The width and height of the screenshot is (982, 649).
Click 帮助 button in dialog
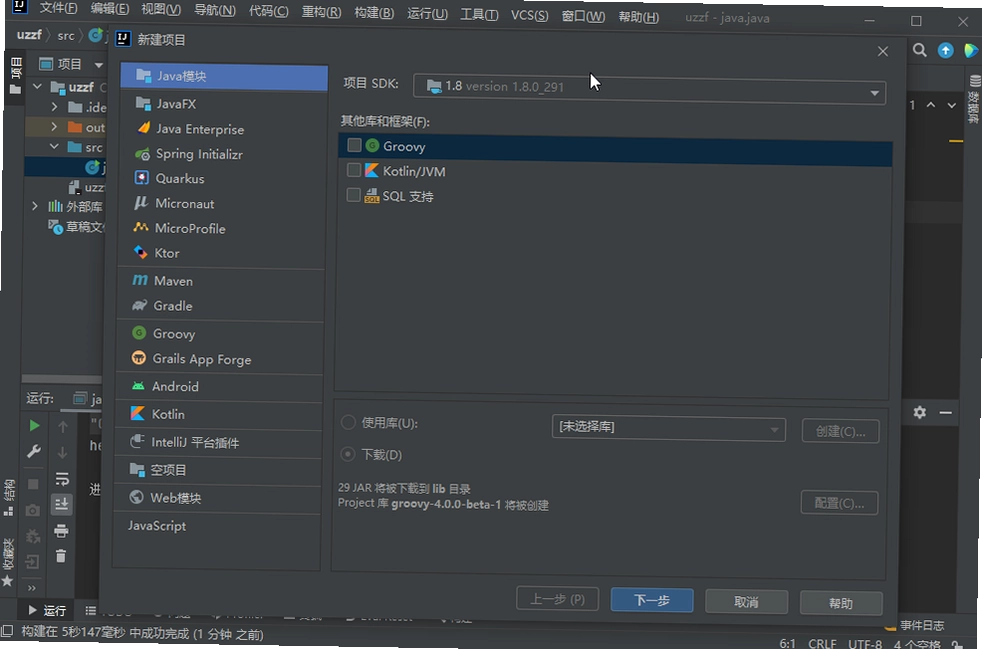tap(841, 603)
